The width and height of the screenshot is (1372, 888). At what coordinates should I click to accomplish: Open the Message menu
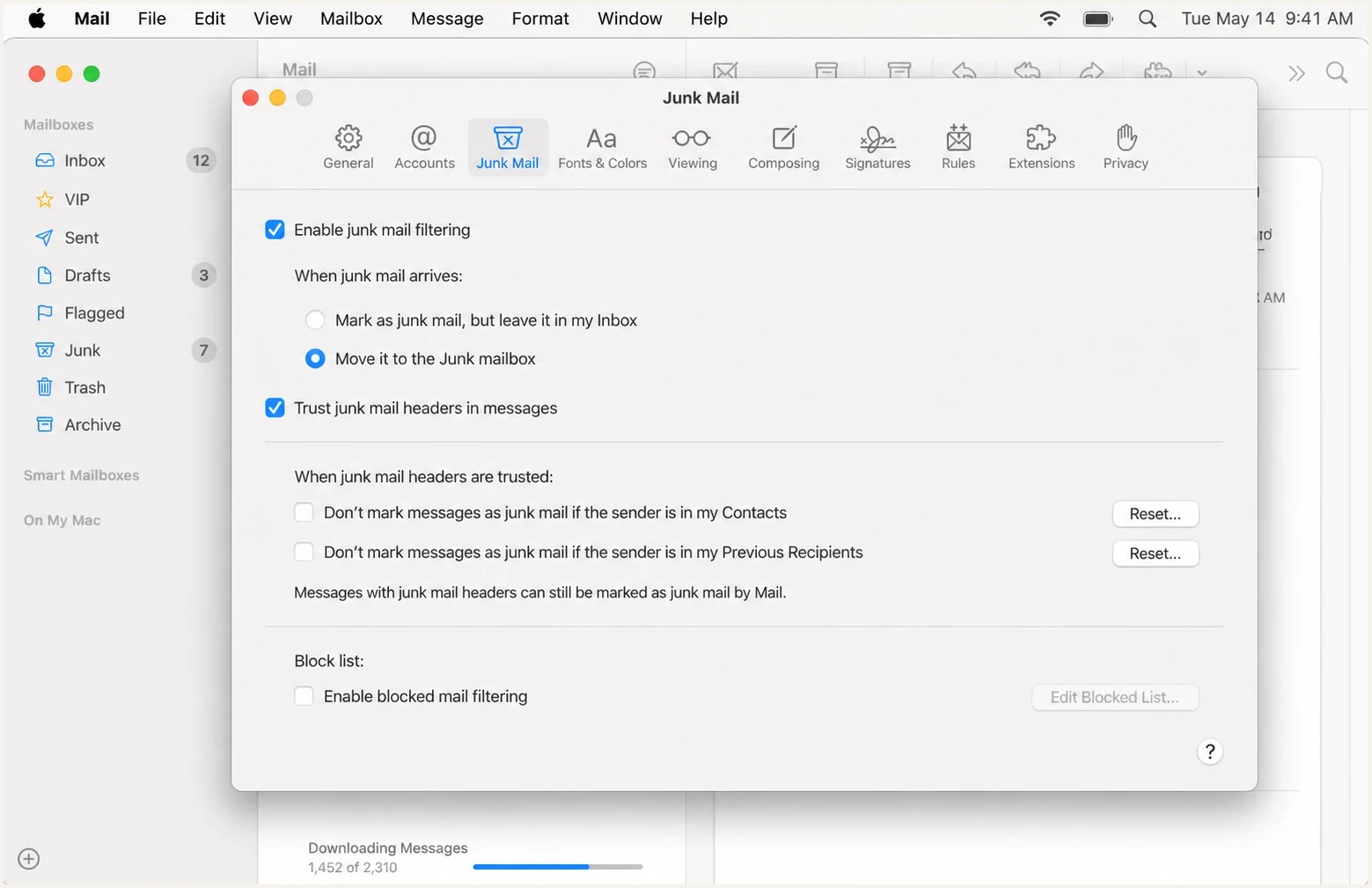tap(447, 18)
